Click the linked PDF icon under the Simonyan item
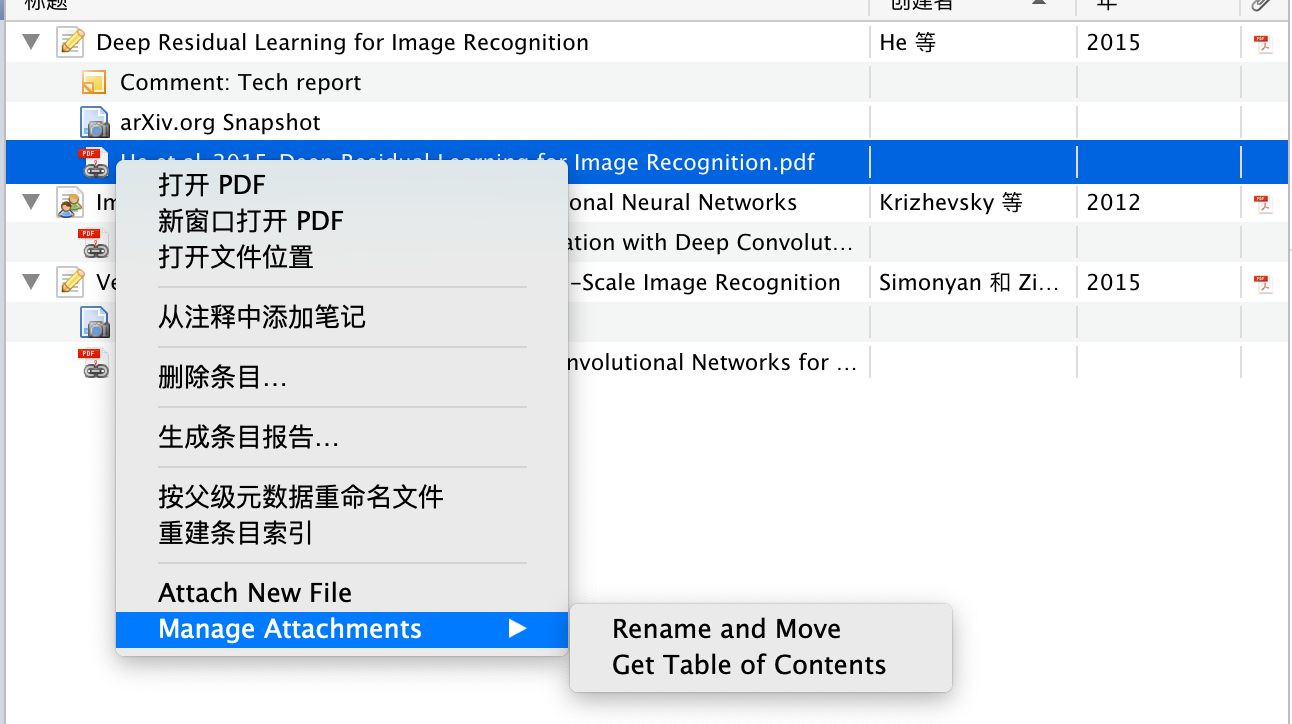Screen dimensions: 1292x724 94,363
